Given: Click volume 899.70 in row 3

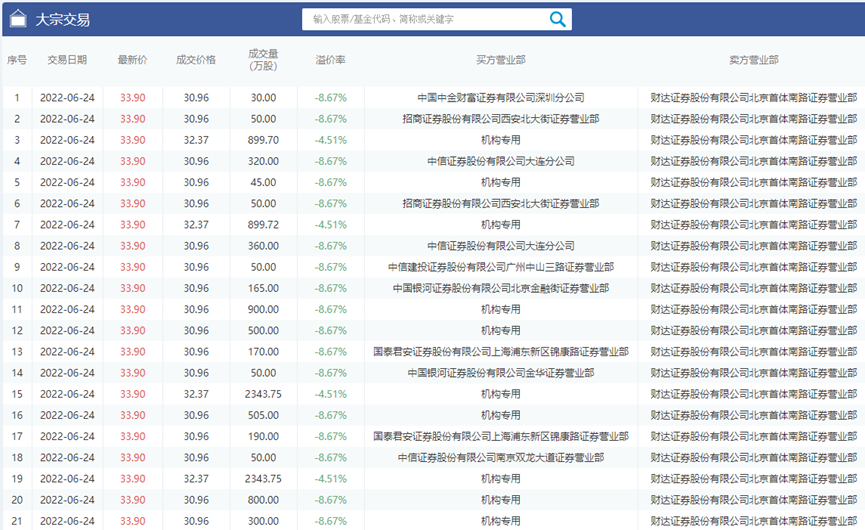Looking at the screenshot, I should 263,140.
